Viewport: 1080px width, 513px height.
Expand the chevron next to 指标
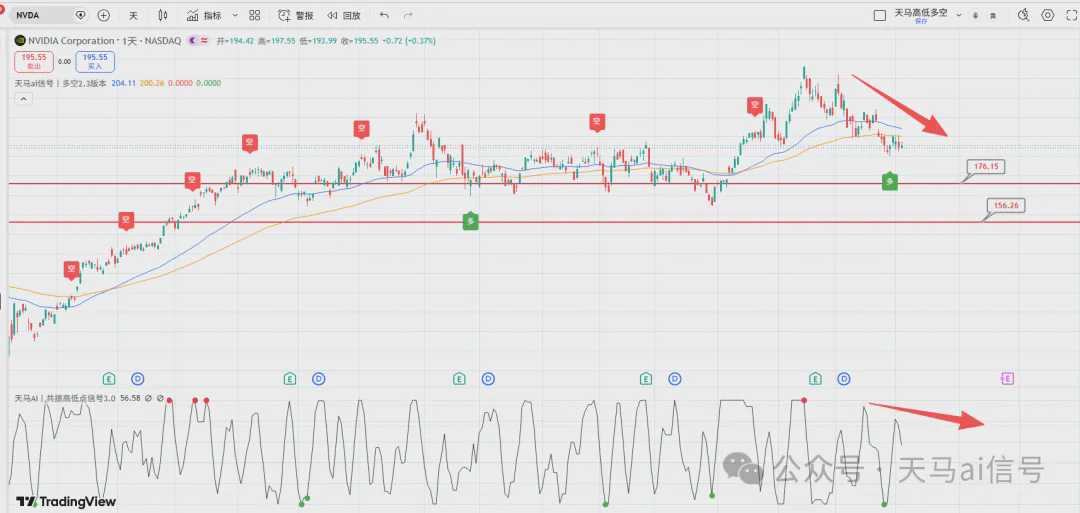[235, 15]
